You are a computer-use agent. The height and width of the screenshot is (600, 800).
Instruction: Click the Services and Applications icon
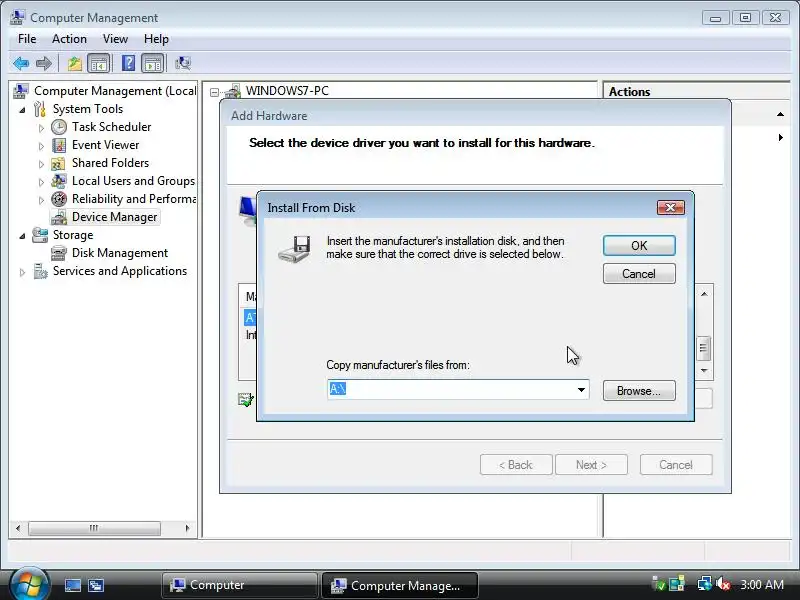click(x=40, y=271)
